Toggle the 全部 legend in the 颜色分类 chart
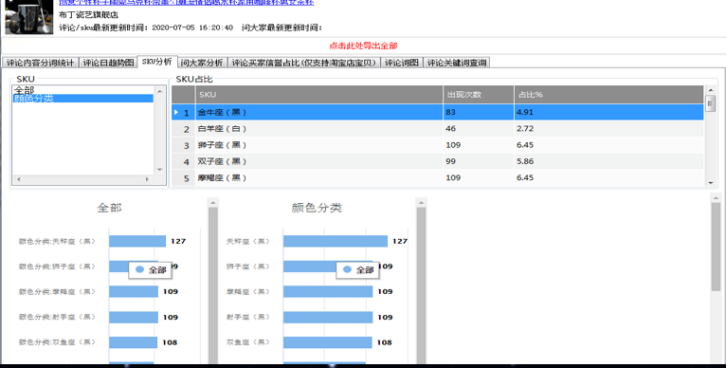The image size is (727, 368). tap(358, 270)
